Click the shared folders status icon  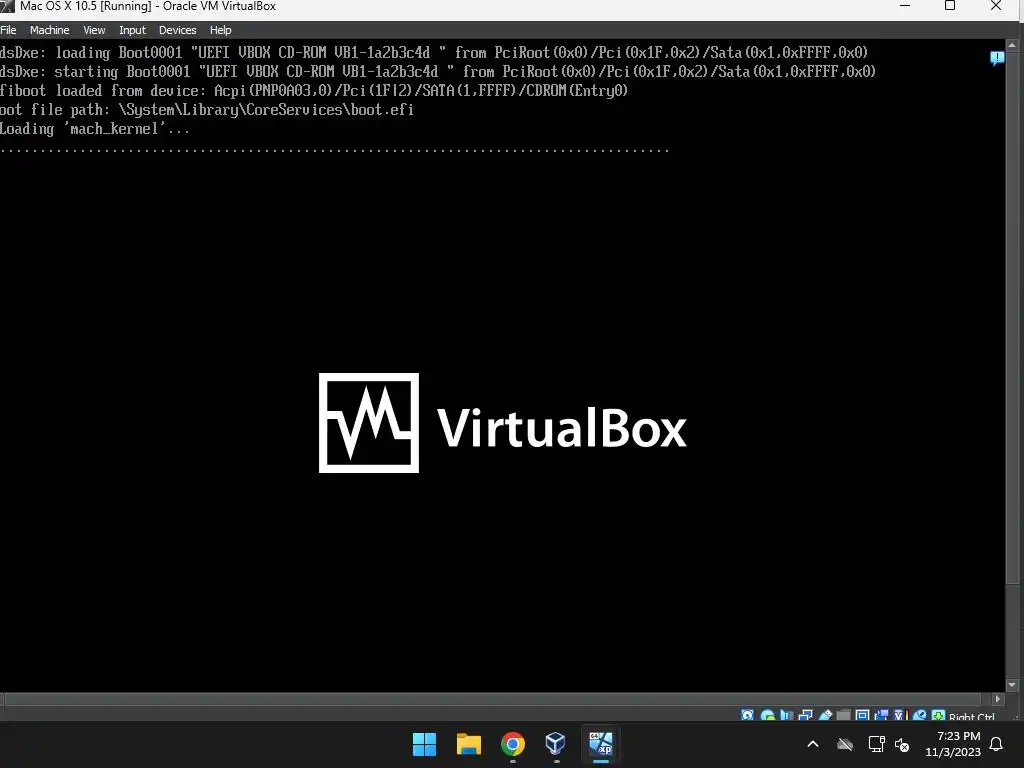[844, 715]
